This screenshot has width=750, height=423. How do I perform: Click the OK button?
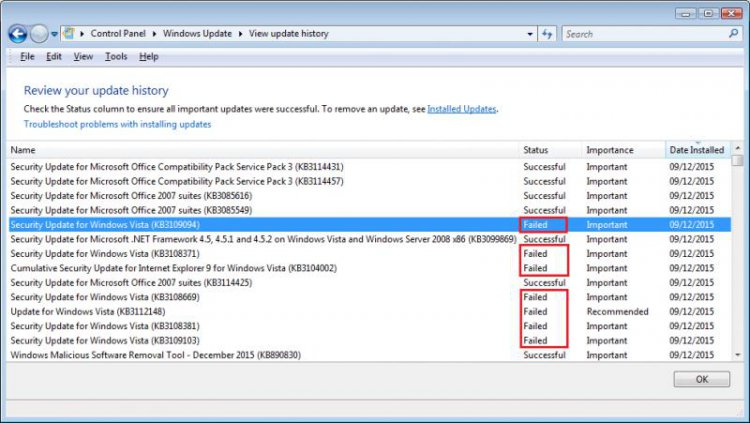tap(702, 379)
